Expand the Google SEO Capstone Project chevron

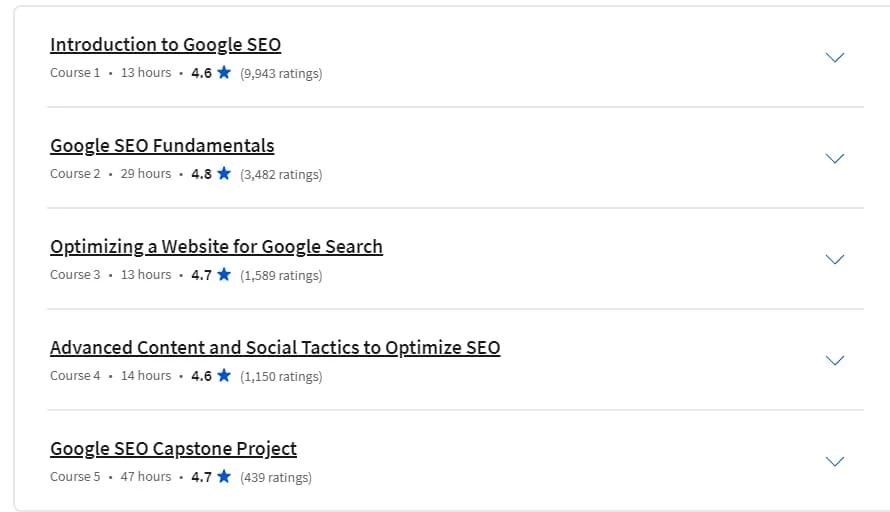(834, 461)
